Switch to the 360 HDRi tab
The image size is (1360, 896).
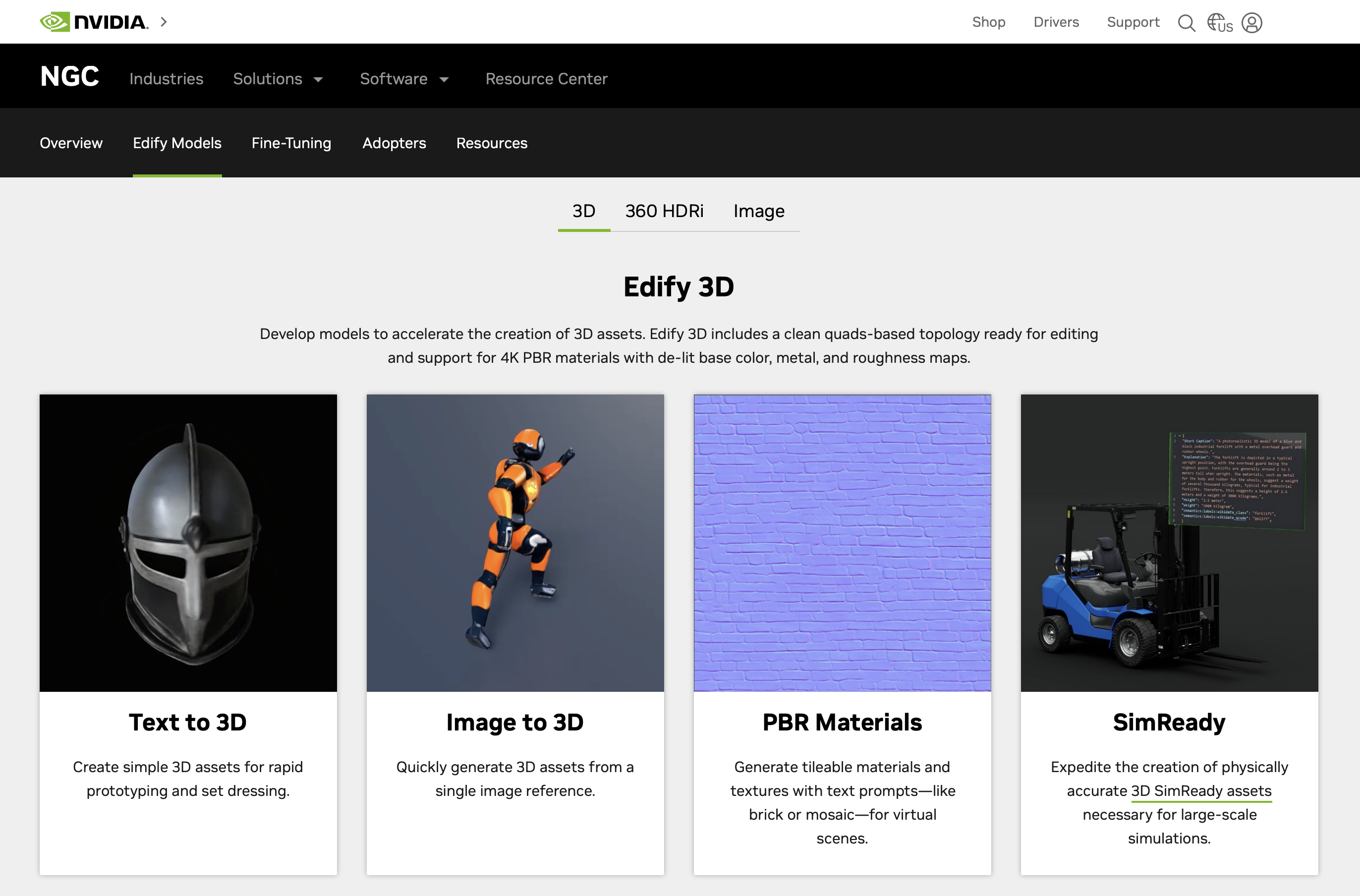tap(664, 212)
